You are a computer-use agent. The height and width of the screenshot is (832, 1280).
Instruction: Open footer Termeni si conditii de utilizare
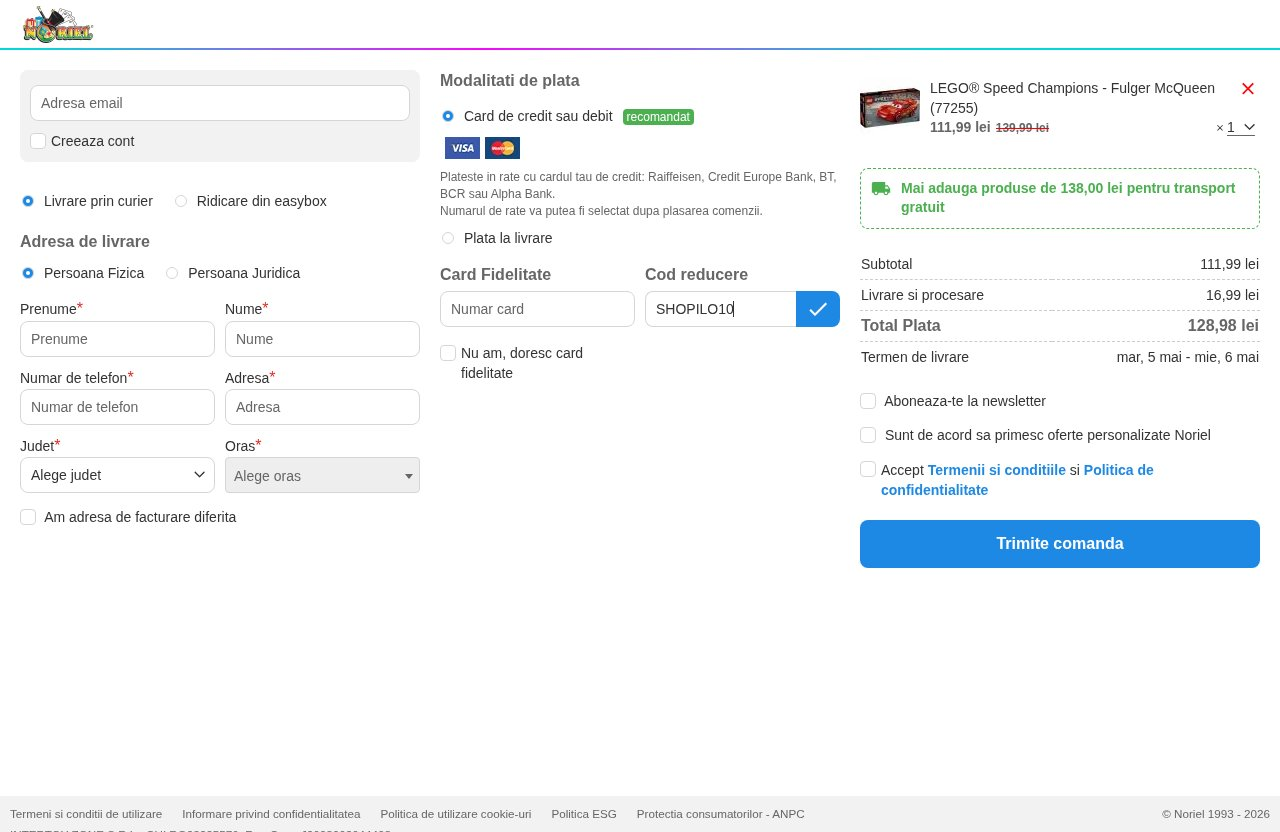pyautogui.click(x=86, y=814)
